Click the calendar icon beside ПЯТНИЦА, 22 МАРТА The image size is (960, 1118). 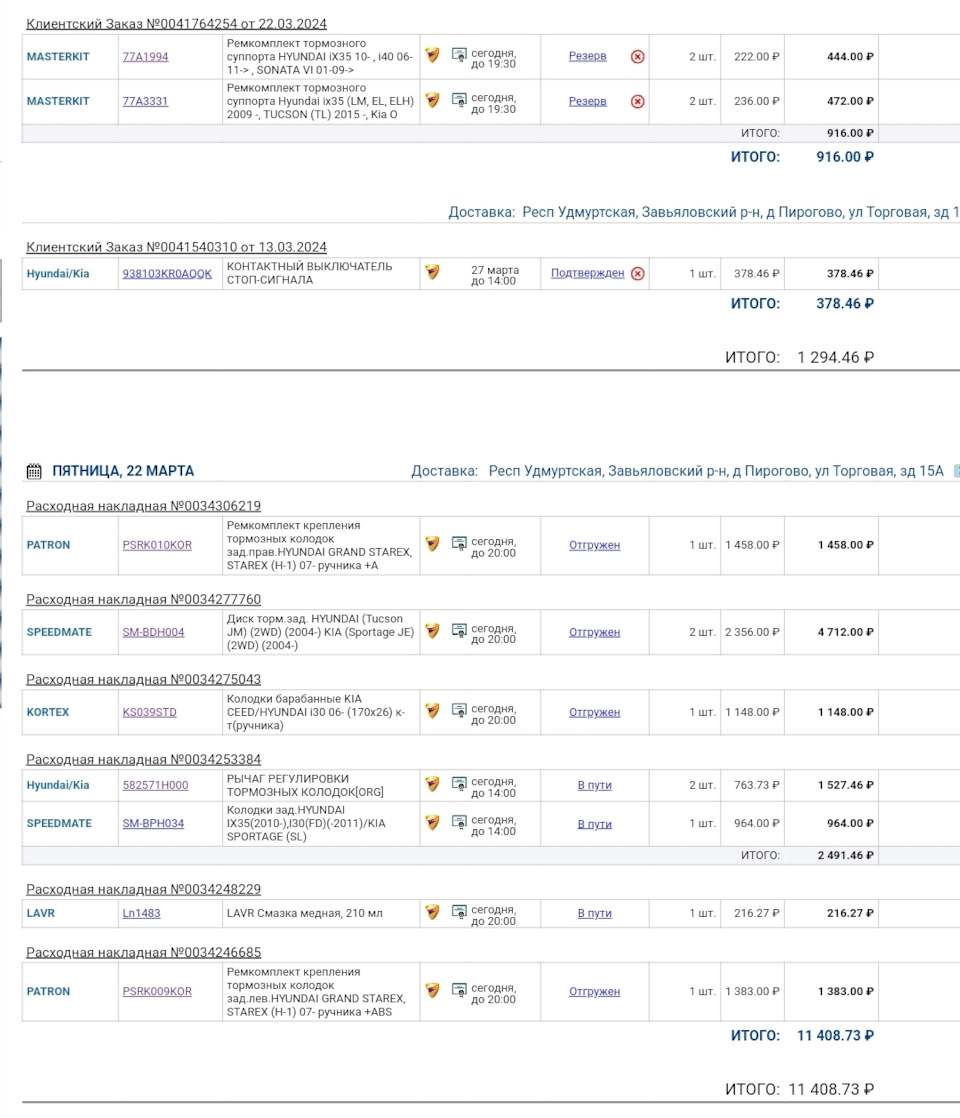(34, 471)
